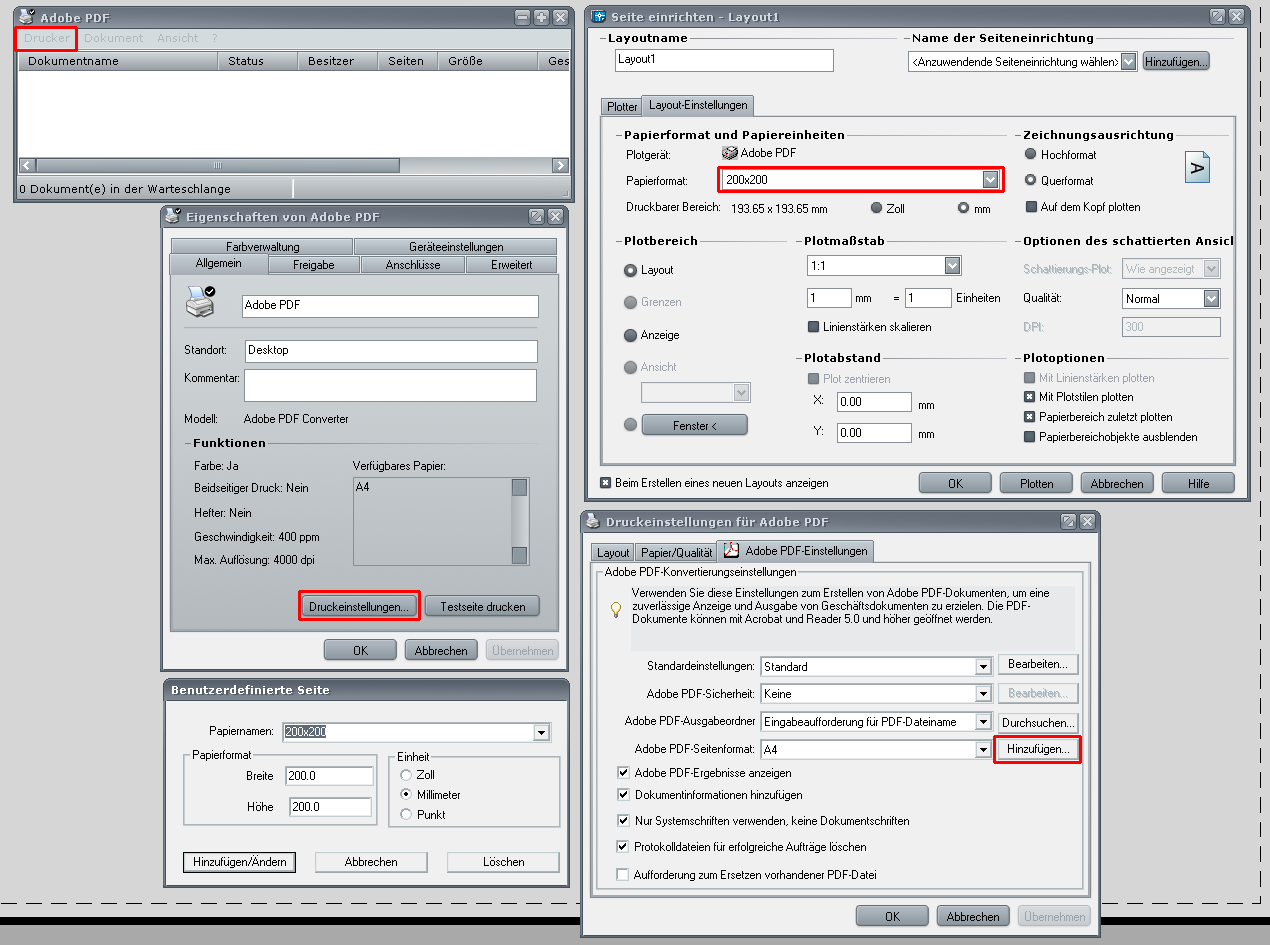Switch to the Anschlüsse tab
1270x945 pixels.
(412, 264)
